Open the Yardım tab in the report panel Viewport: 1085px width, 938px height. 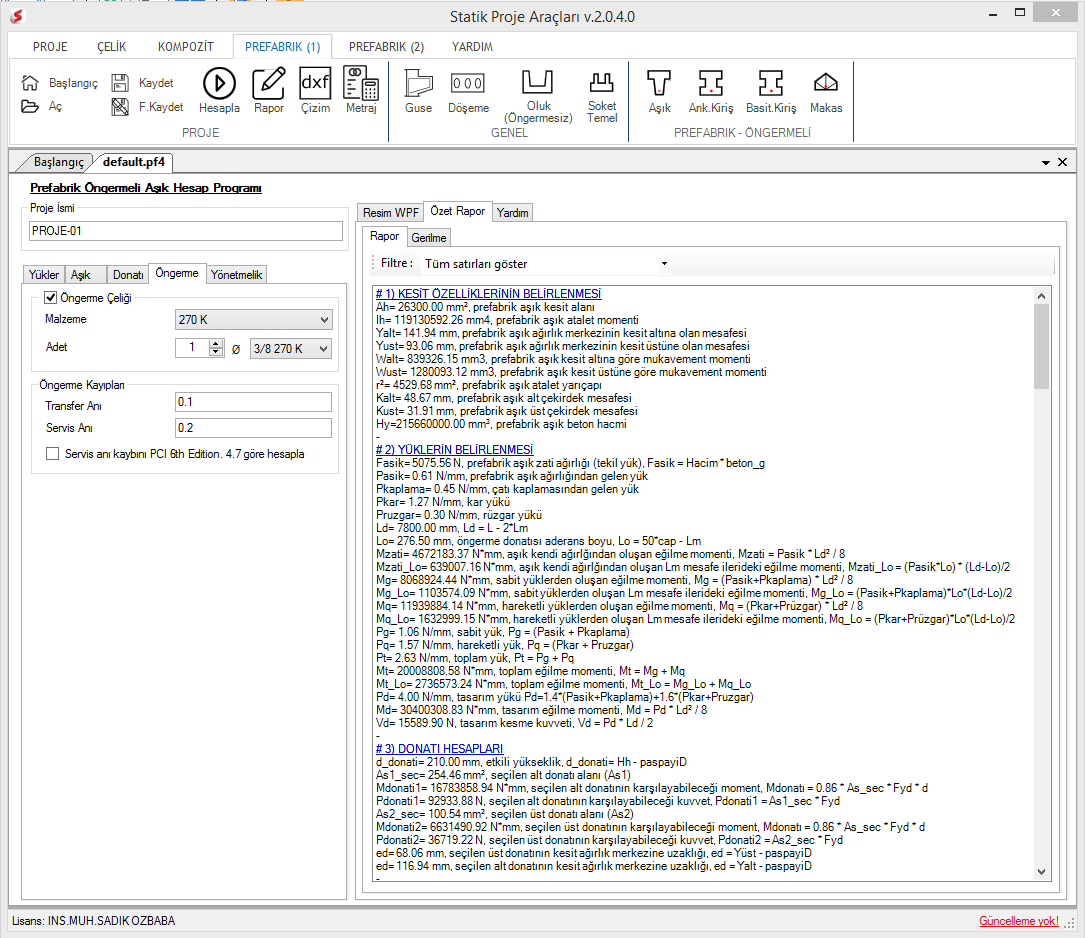[x=513, y=212]
